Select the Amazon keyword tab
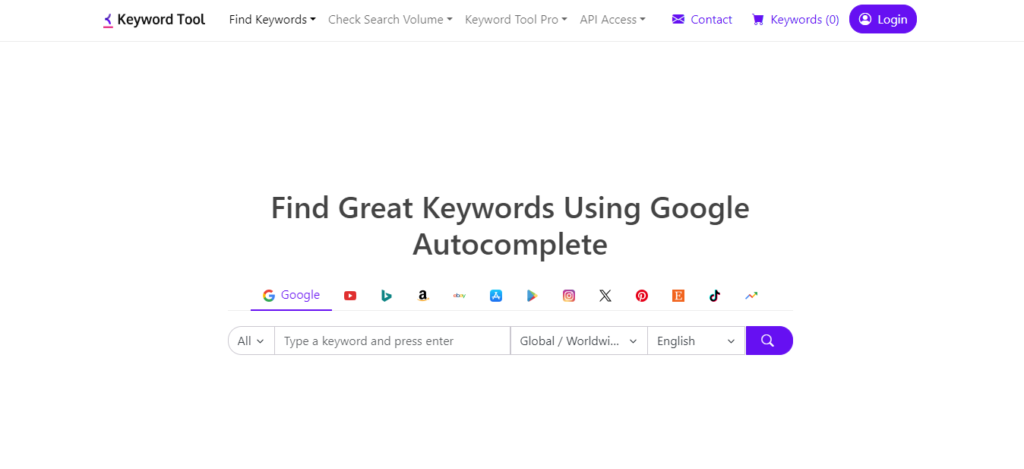This screenshot has height=469, width=1024. point(423,296)
